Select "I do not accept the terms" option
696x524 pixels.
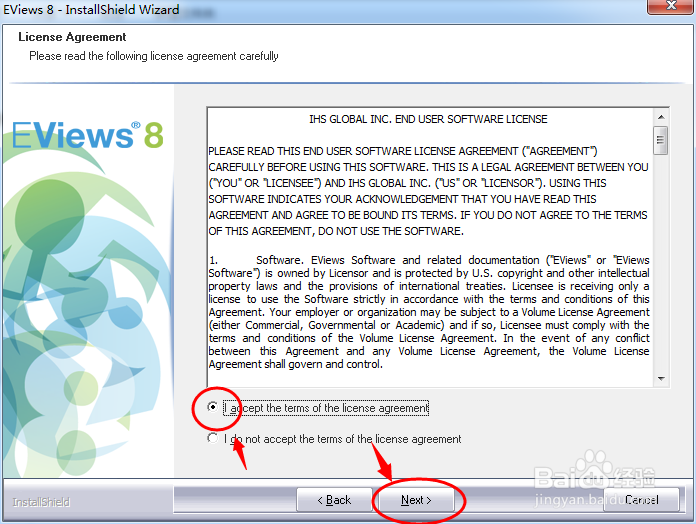tap(213, 438)
